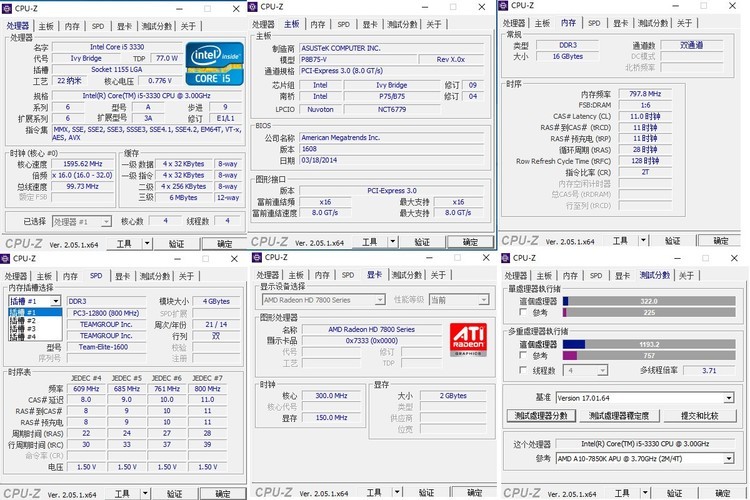Click the 提交和比较 button

tap(700, 415)
